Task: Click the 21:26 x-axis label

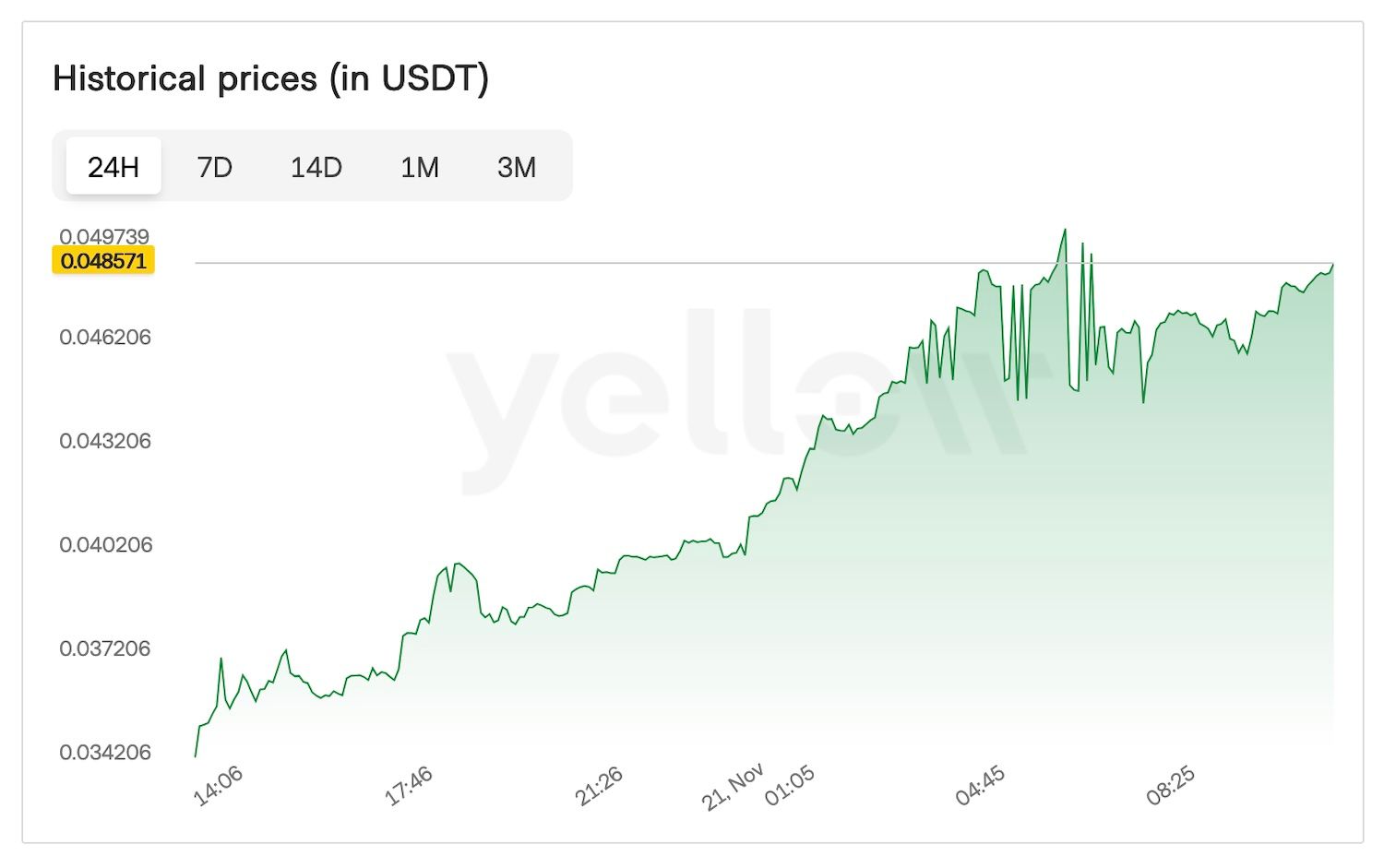Action: tap(599, 787)
